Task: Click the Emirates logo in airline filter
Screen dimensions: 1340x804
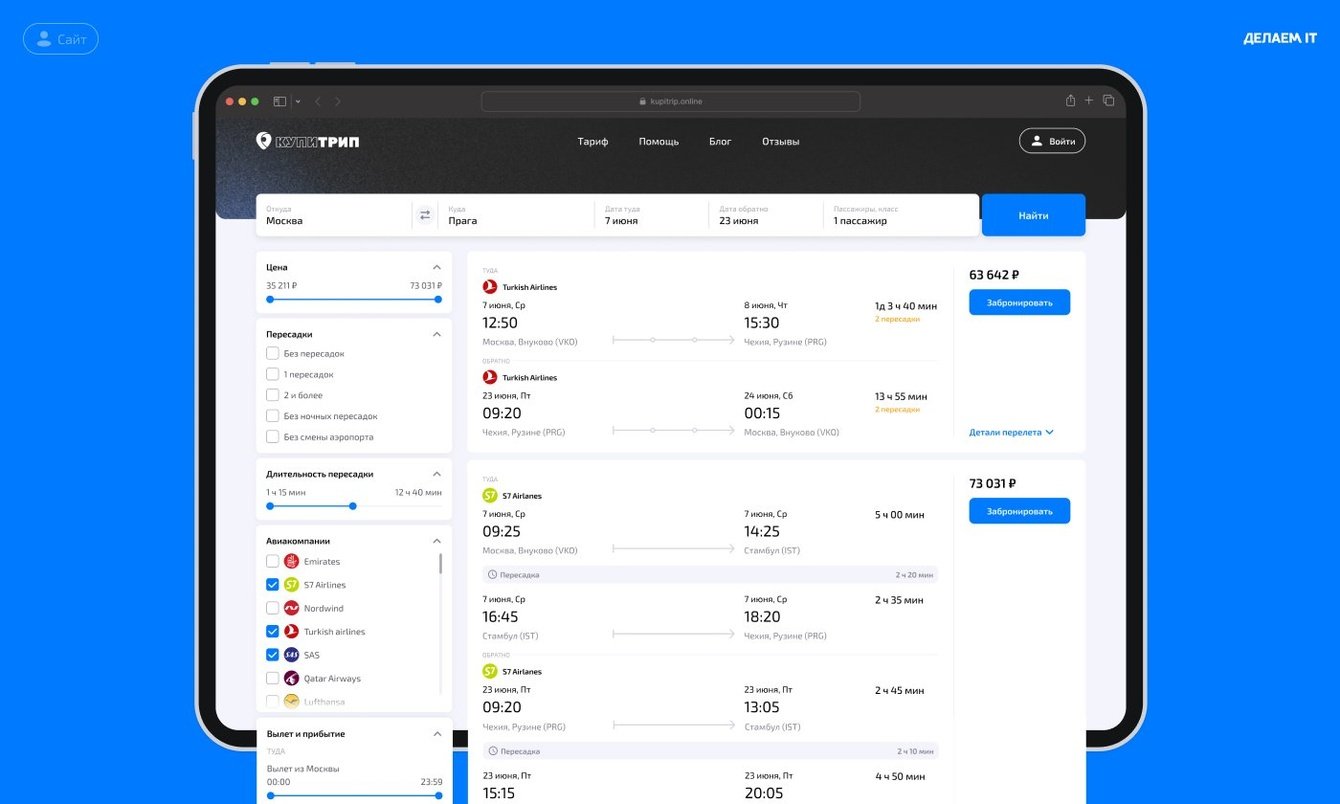Action: pos(291,562)
